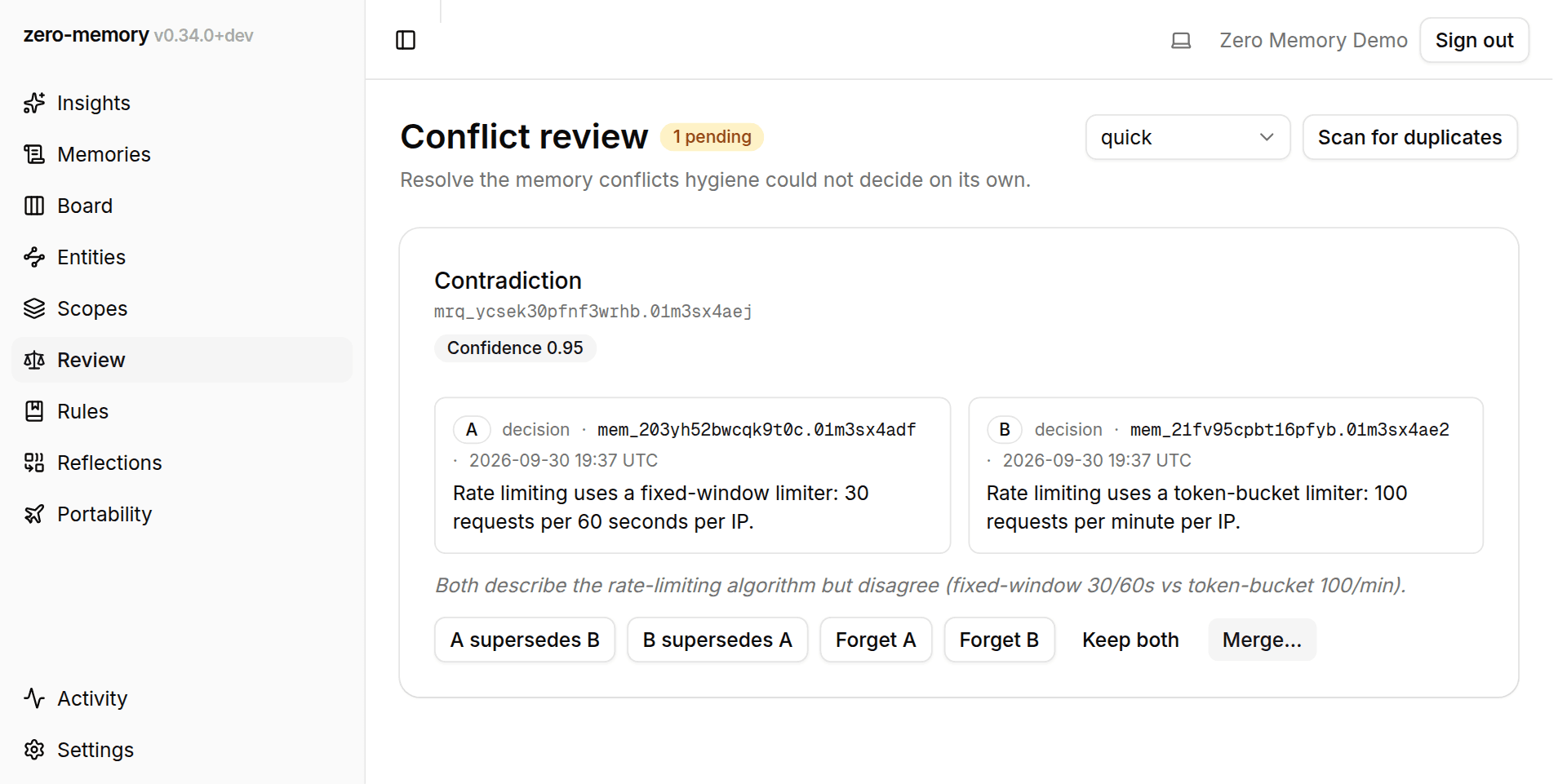The image size is (1567, 784).
Task: Click the Board columns icon
Action: click(34, 206)
